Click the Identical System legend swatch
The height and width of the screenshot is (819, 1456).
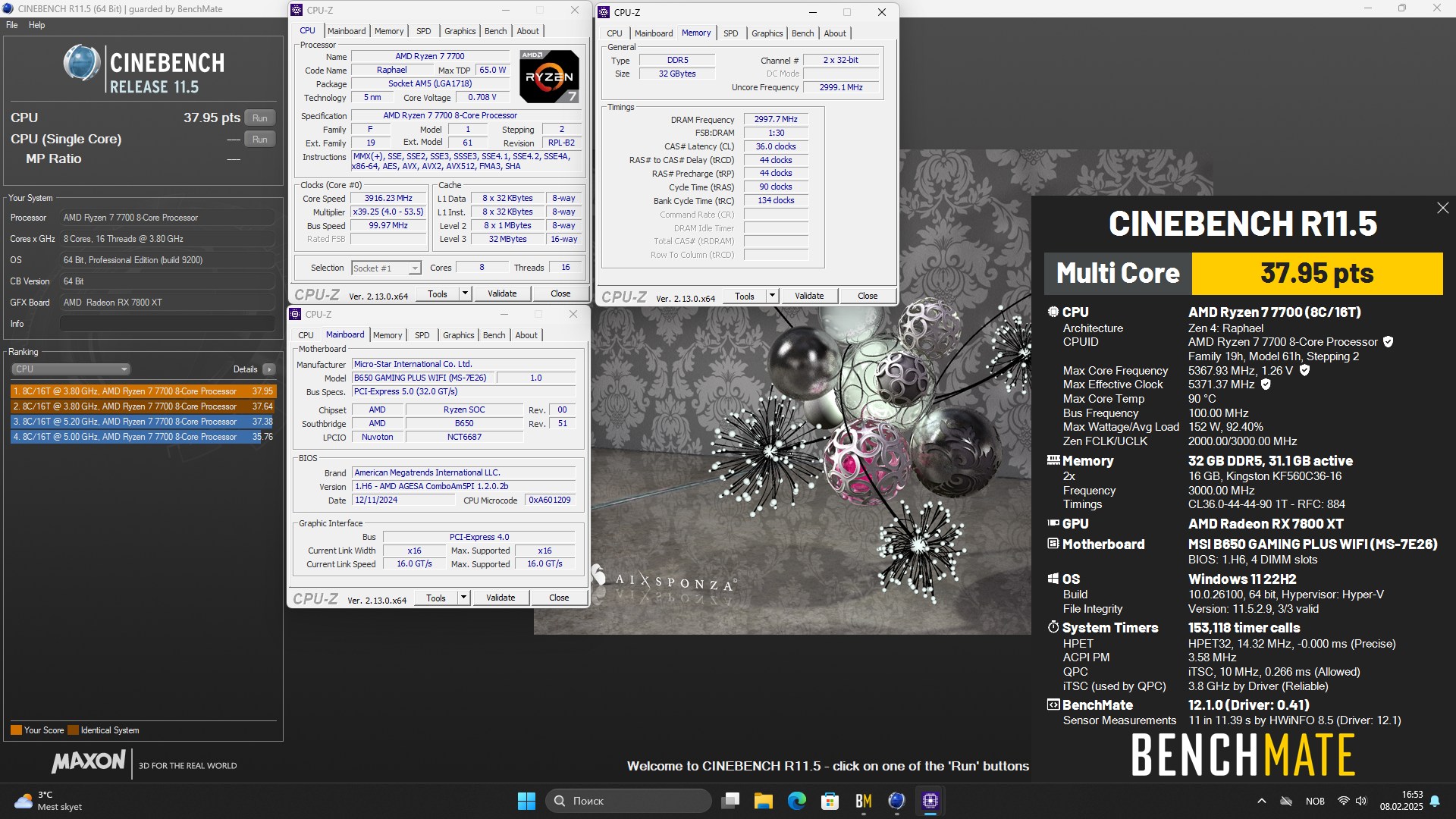[x=73, y=730]
